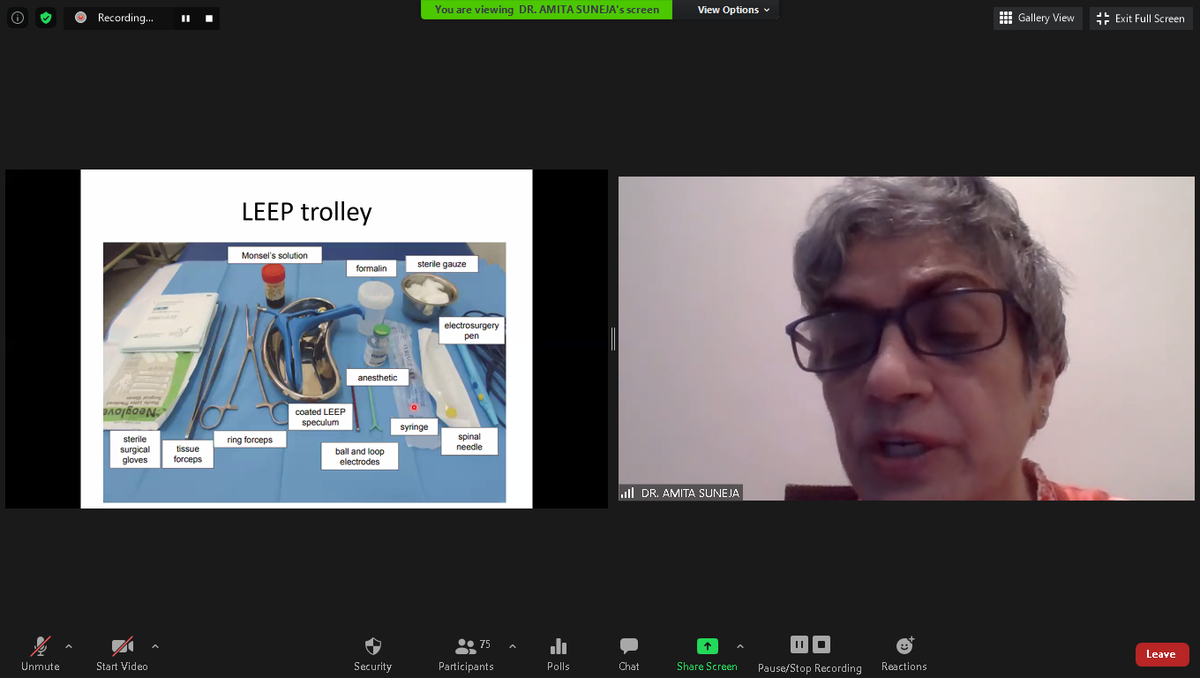1200x678 pixels.
Task: Open the Chat panel
Action: (629, 653)
